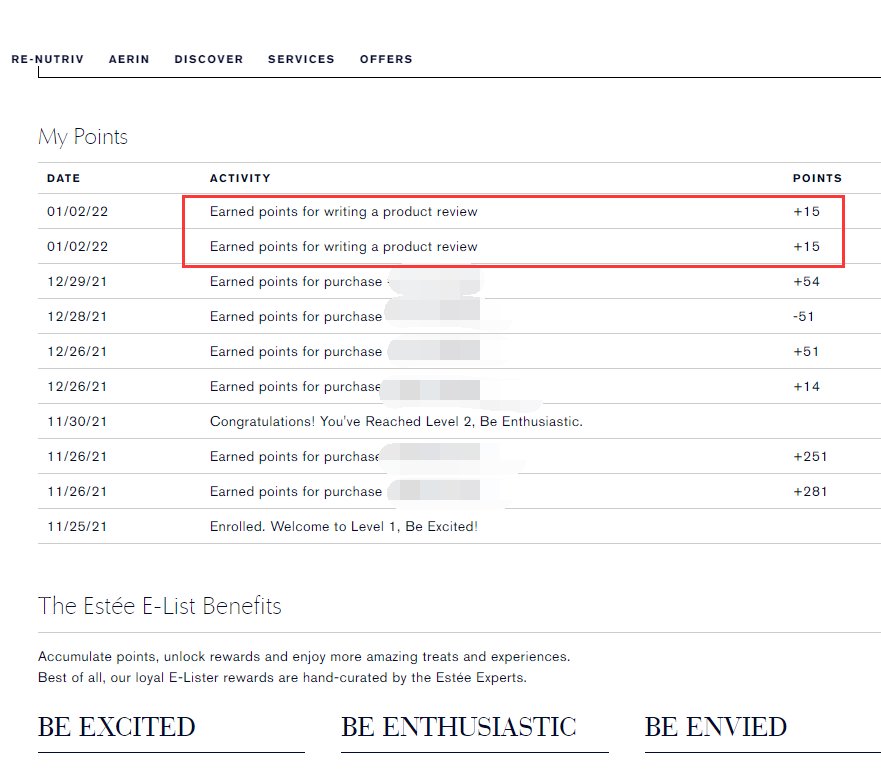Click the My Points heading
This screenshot has height=770, width=881.
click(x=83, y=137)
